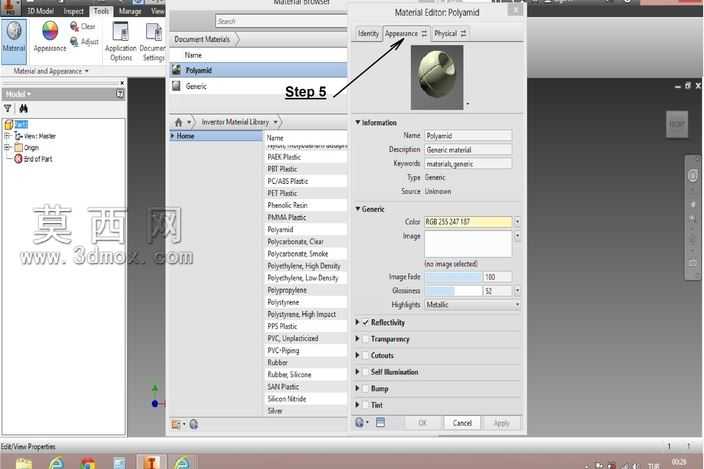The image size is (704, 469).
Task: Click the Name field containing Polyamid
Action: (x=468, y=136)
